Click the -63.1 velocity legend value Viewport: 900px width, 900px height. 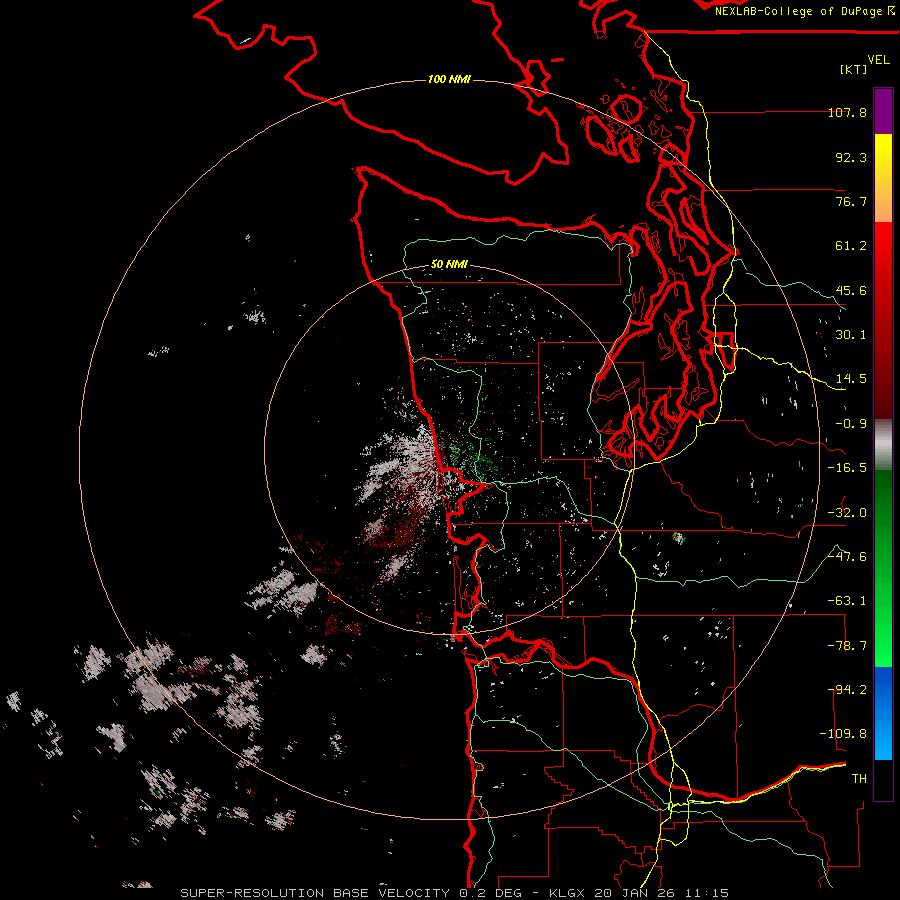[x=847, y=601]
